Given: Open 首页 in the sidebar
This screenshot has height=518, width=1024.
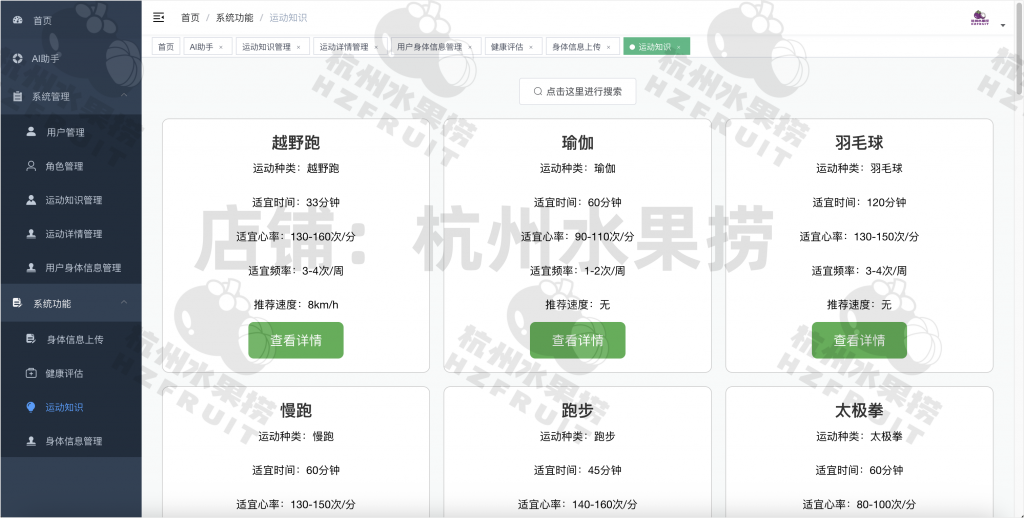Looking at the screenshot, I should pos(71,20).
